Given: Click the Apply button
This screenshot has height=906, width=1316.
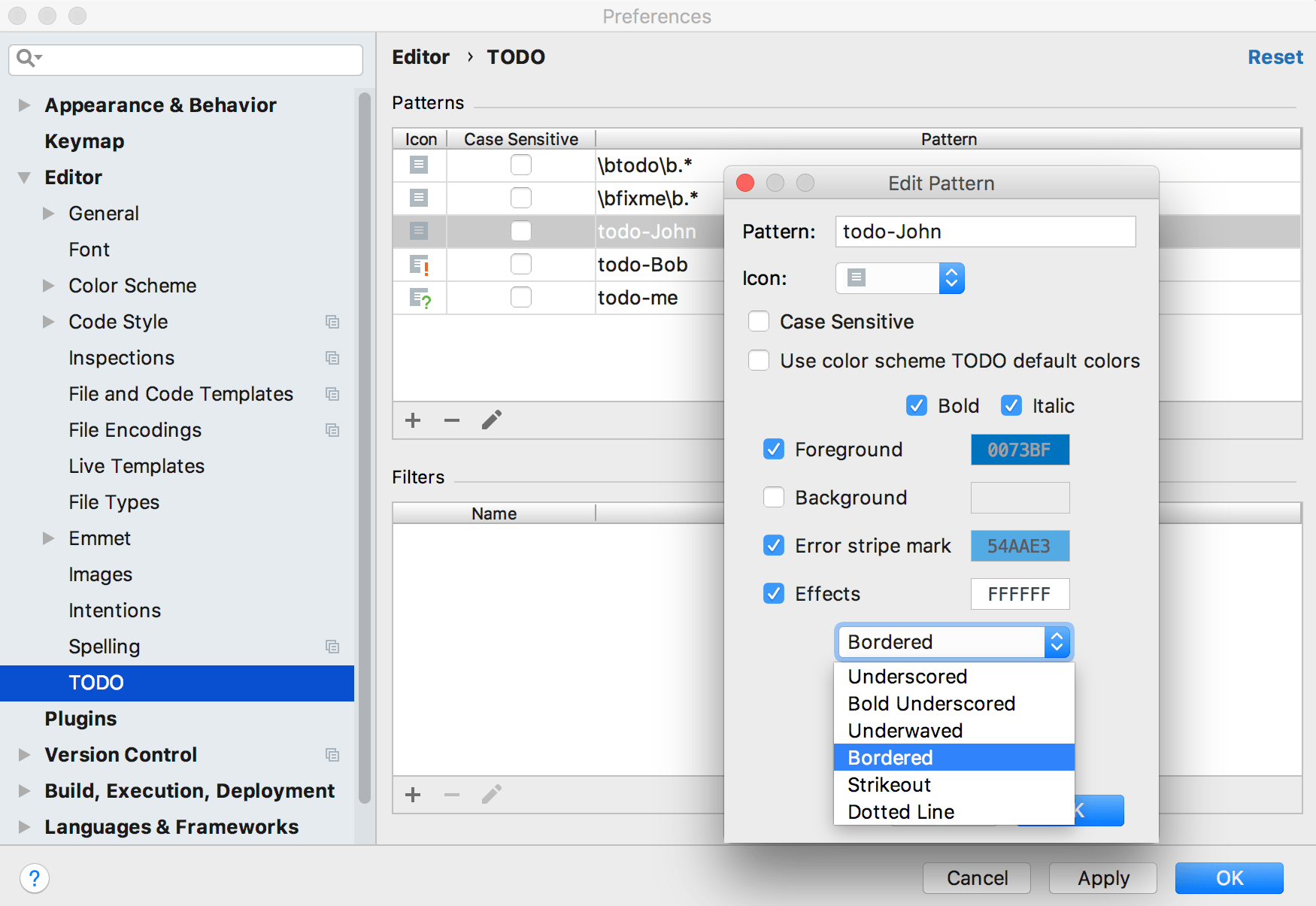Looking at the screenshot, I should click(1102, 878).
